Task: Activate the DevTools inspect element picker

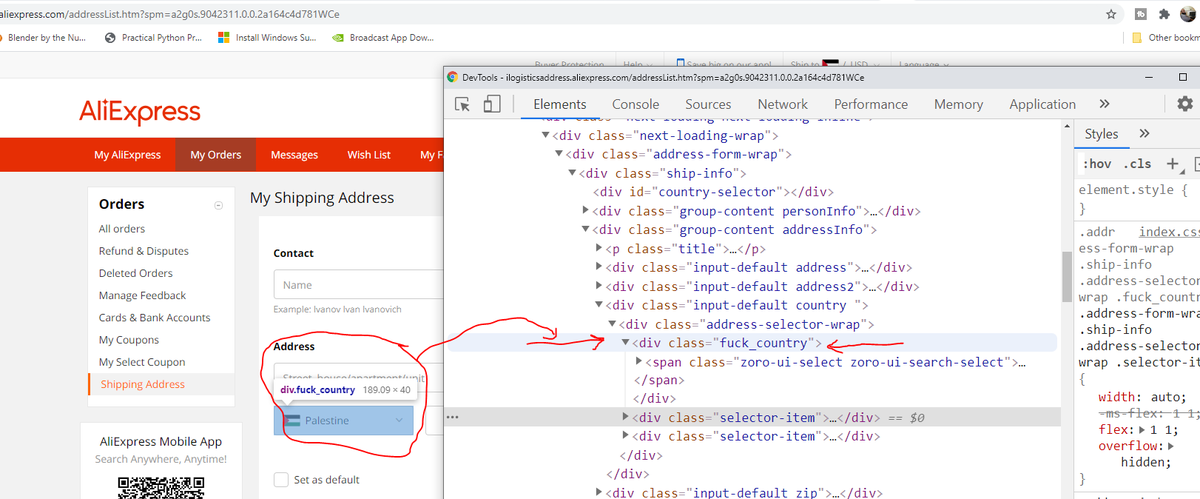Action: pos(462,104)
